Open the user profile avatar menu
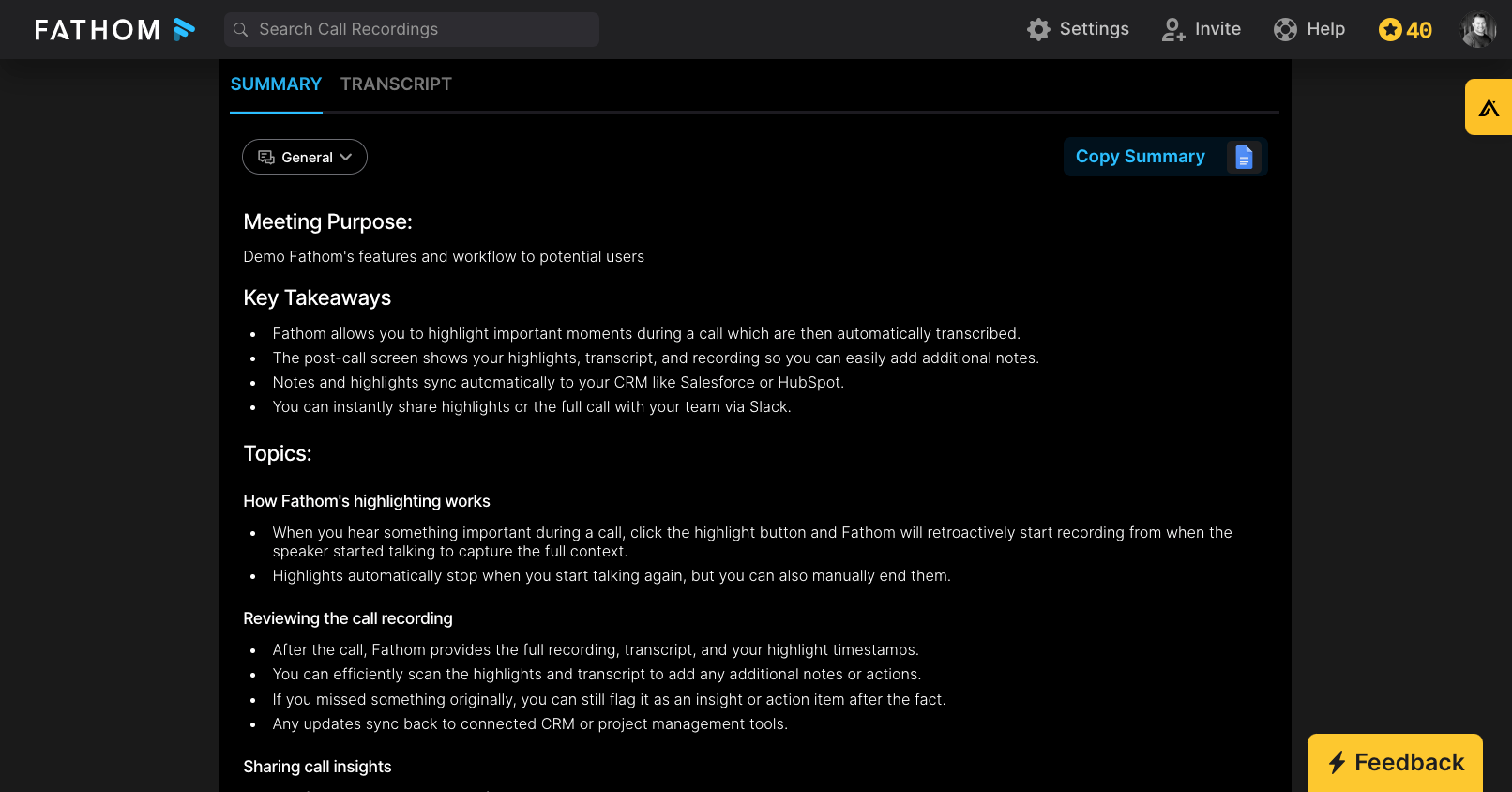Screen dimensions: 1512x792 point(1478,30)
